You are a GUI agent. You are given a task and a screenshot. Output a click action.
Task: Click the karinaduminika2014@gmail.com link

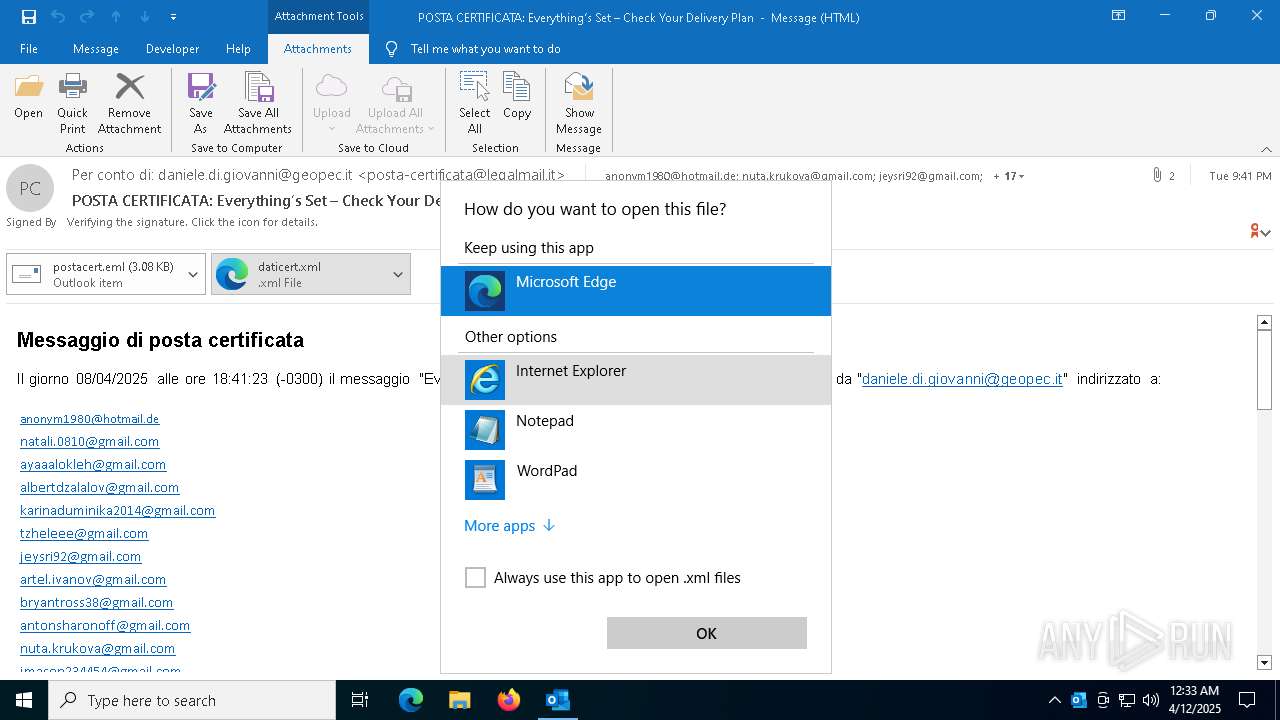tap(117, 511)
